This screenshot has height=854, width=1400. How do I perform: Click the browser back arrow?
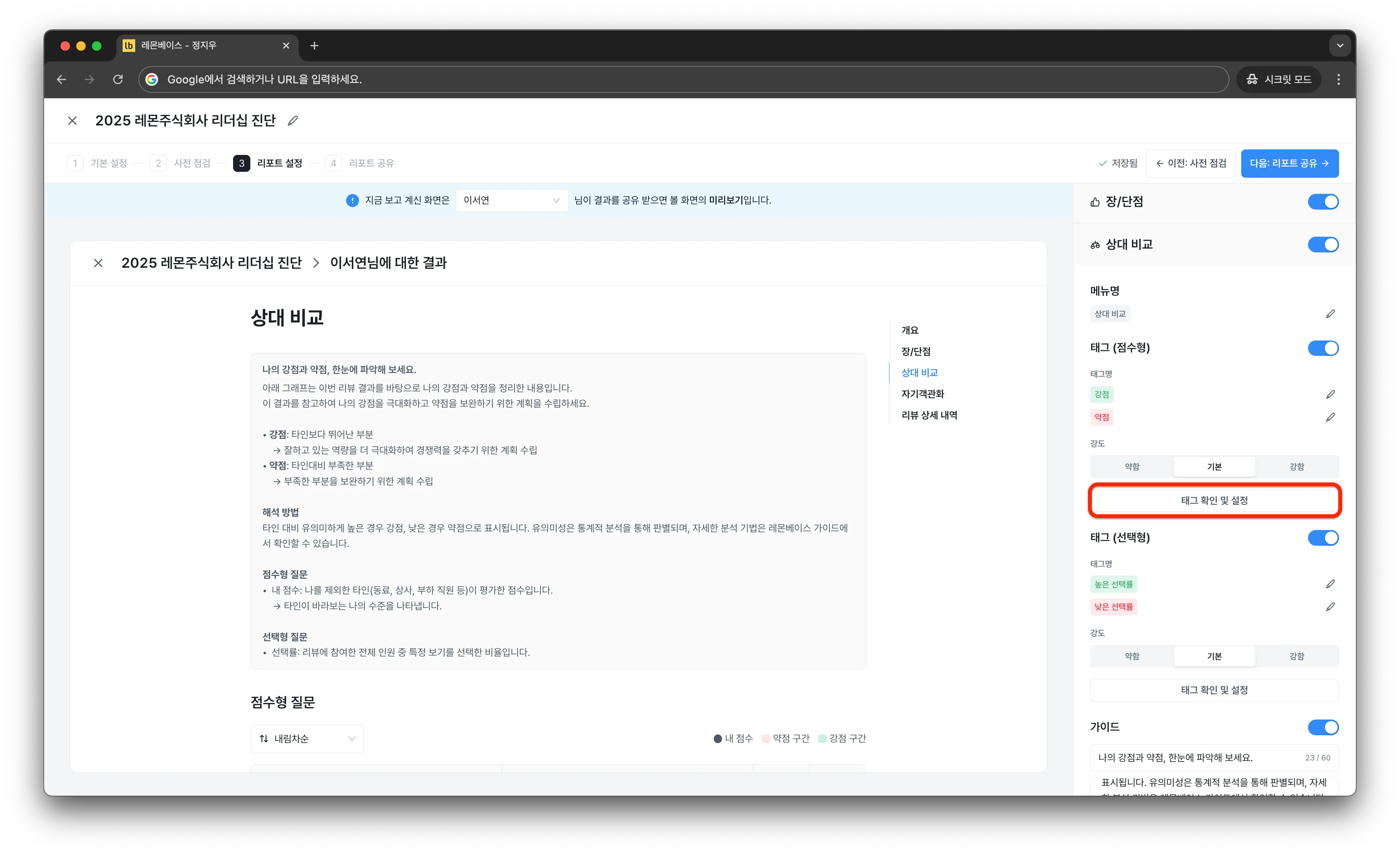61,79
